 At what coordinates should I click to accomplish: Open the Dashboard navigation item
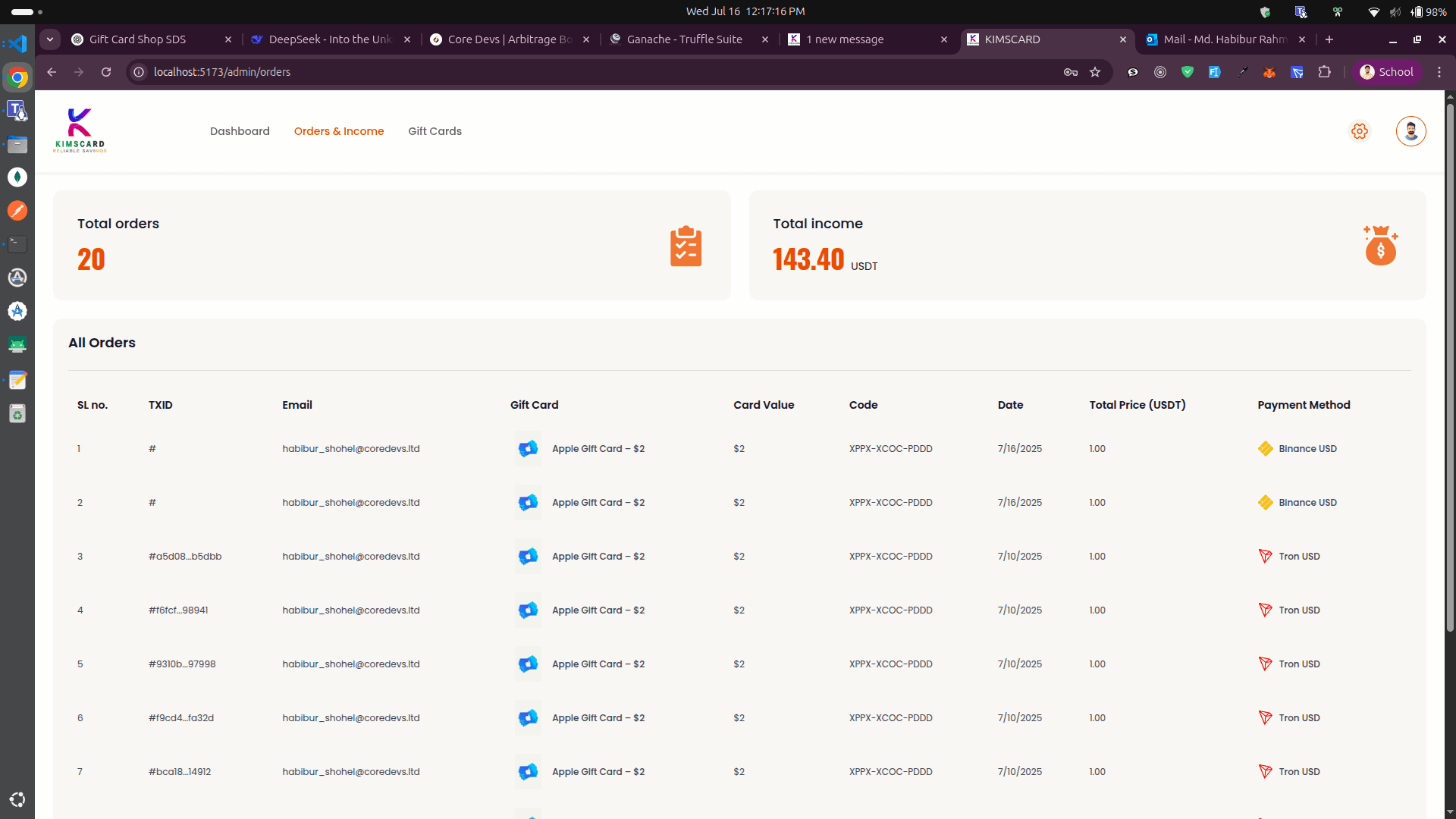click(240, 131)
